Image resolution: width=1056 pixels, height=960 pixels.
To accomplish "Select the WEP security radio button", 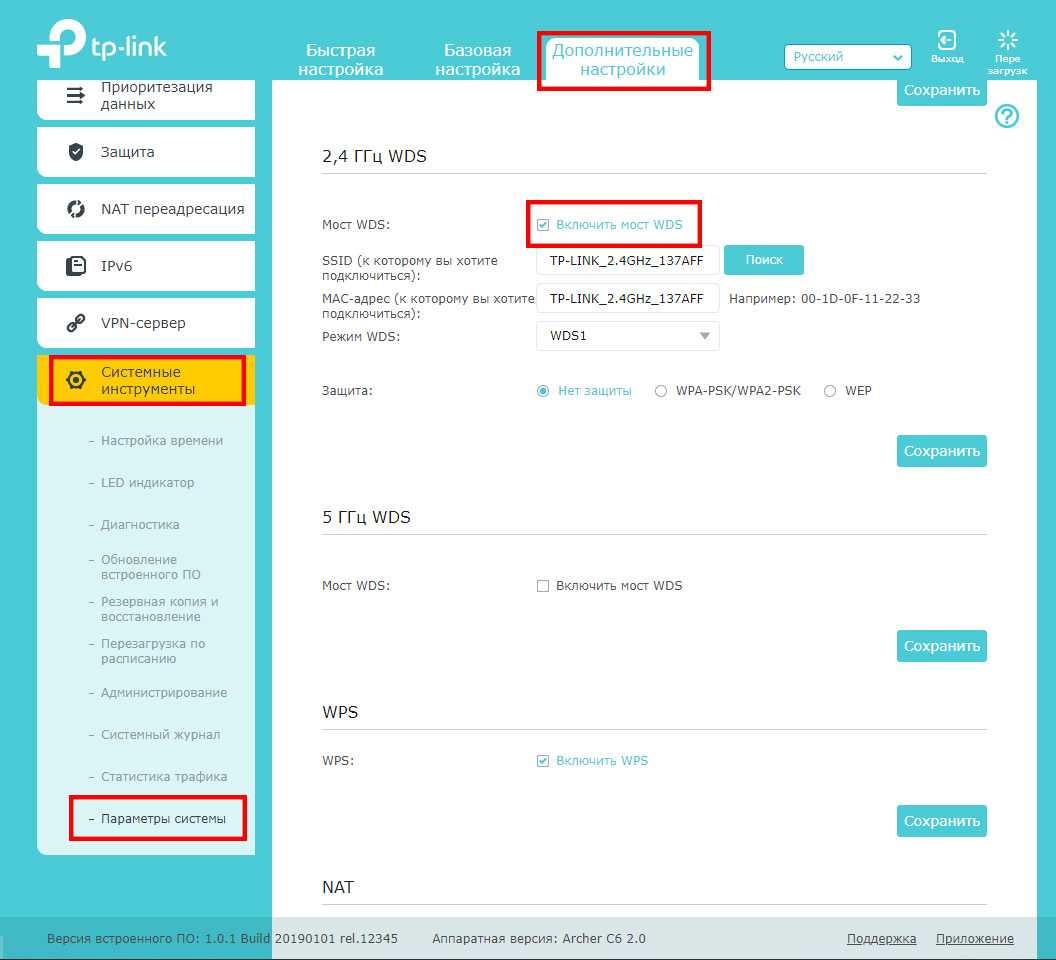I will coord(830,392).
